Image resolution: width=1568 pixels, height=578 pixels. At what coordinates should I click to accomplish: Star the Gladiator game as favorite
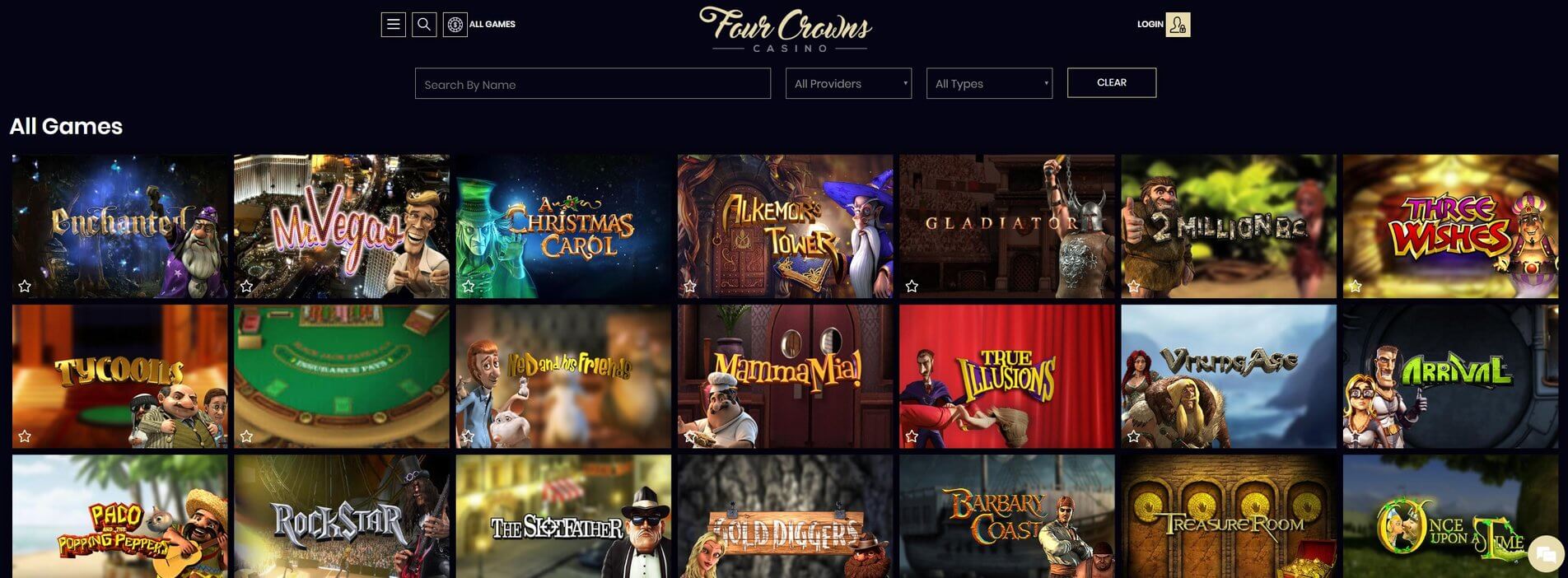coord(912,286)
